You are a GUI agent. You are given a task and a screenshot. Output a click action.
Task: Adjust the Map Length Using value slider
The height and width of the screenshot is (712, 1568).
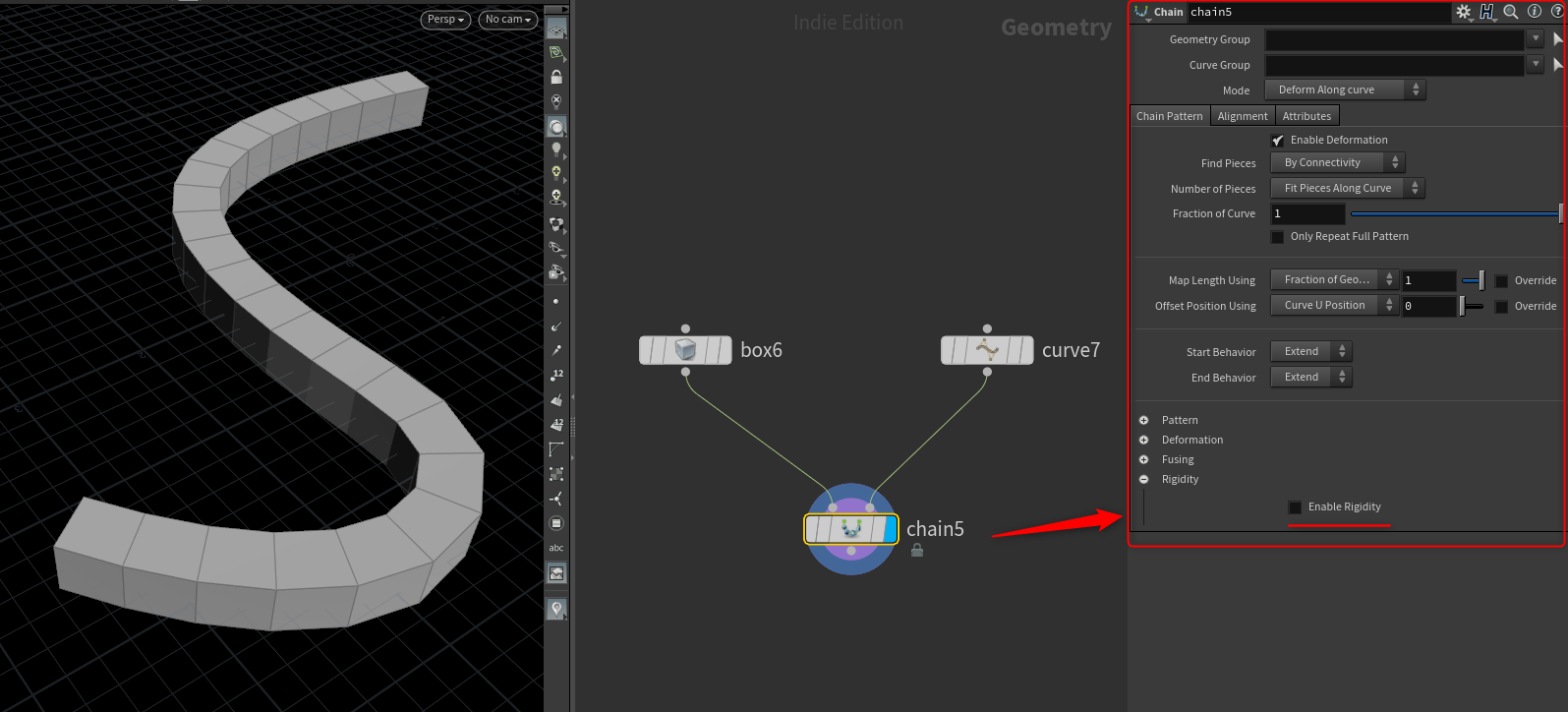pyautogui.click(x=1474, y=281)
